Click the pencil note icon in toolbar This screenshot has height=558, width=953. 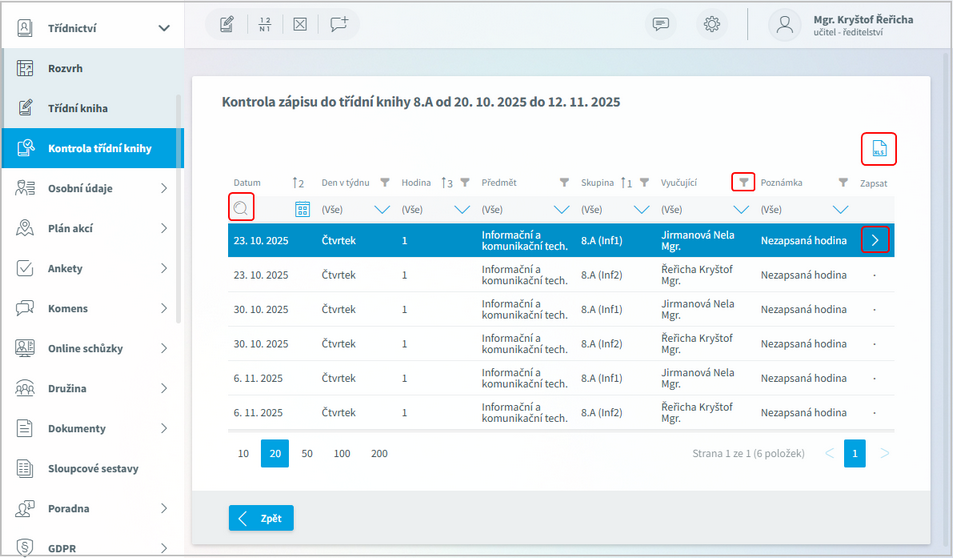(227, 25)
